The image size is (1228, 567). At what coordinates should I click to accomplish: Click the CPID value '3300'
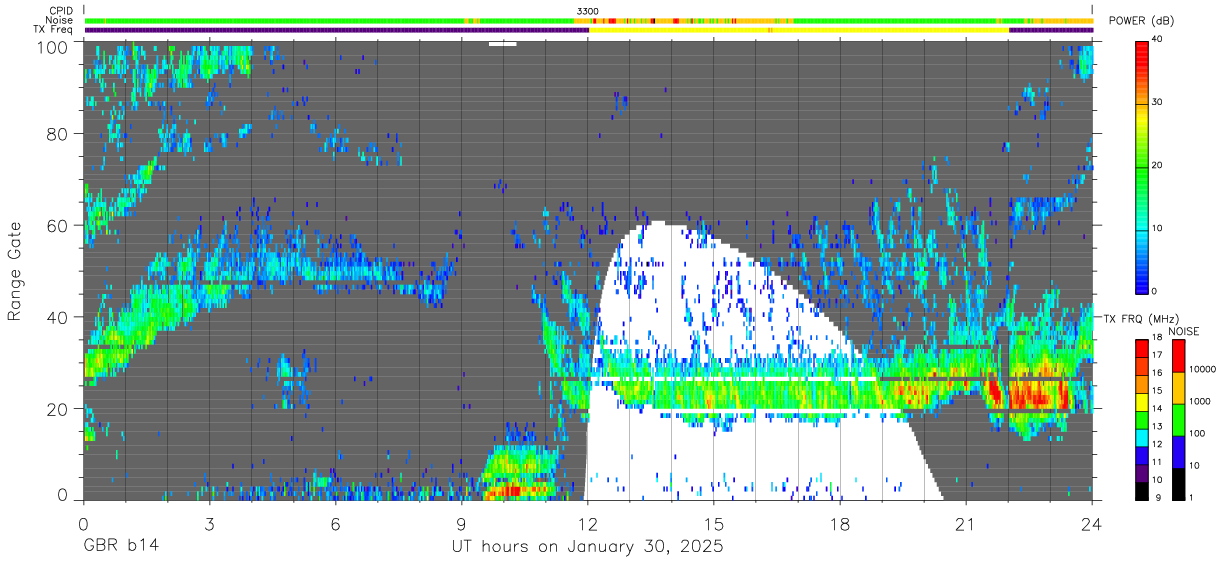(x=588, y=11)
